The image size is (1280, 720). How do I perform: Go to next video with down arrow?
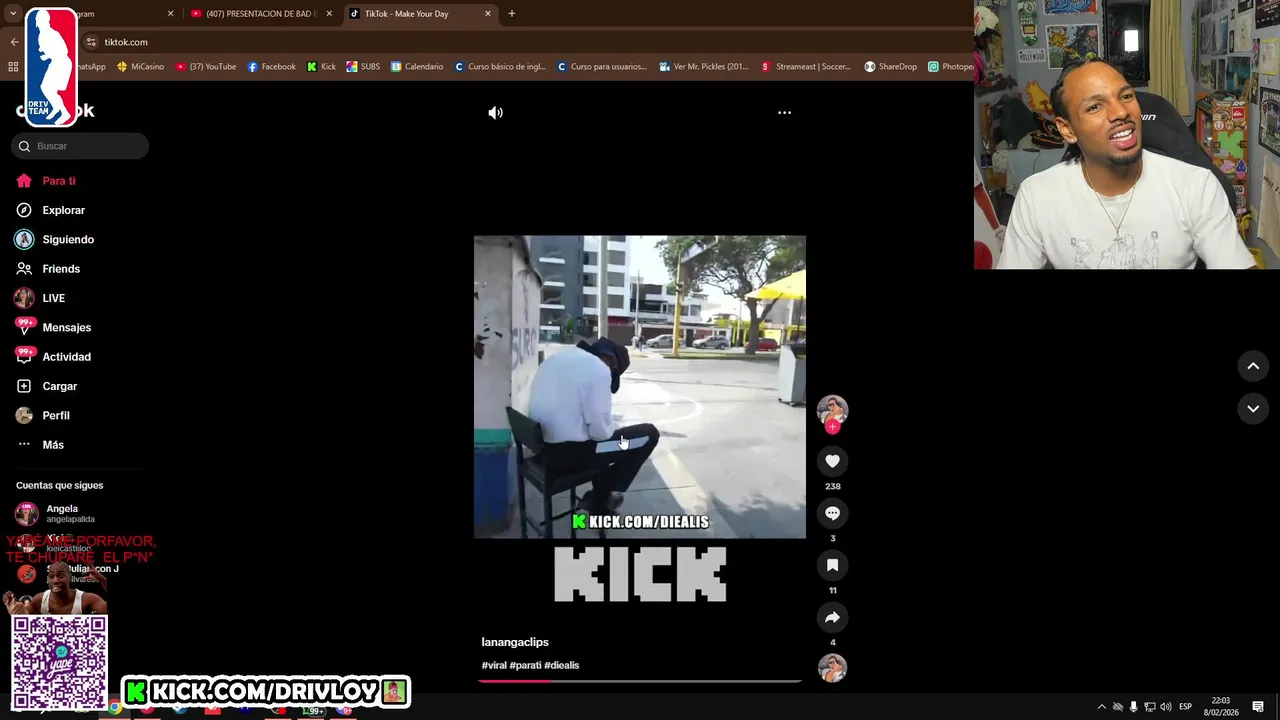pyautogui.click(x=1253, y=408)
